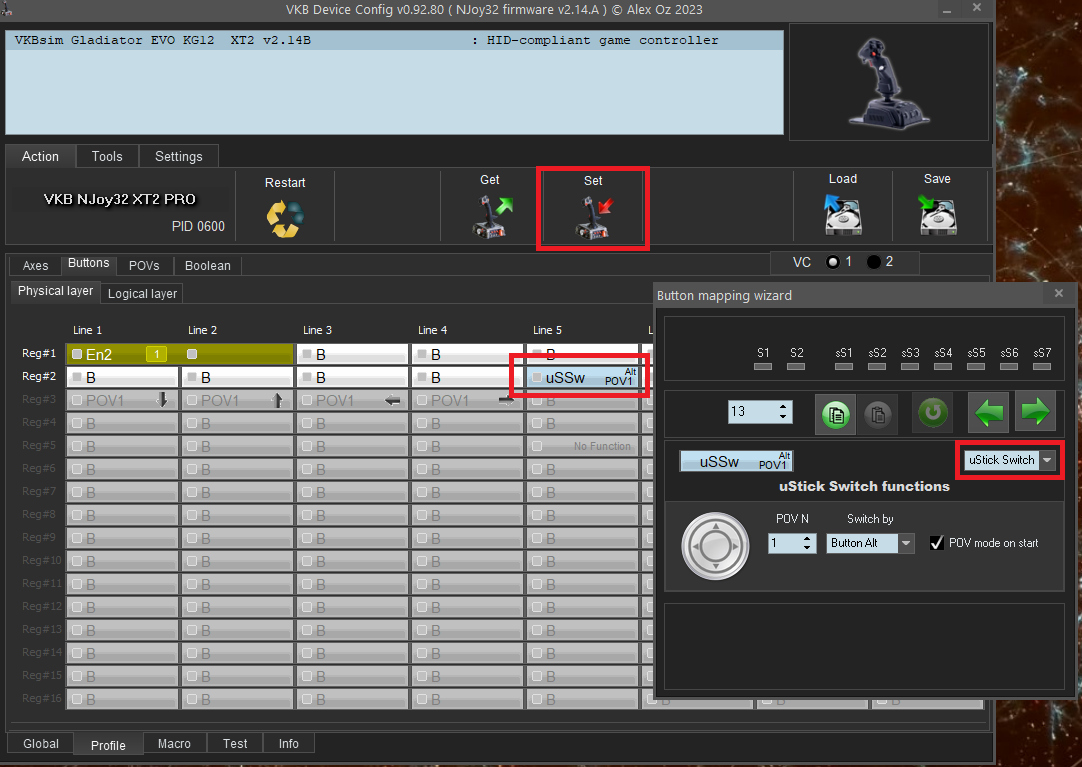Click the green reset icon in wizard
Viewport: 1082px width, 767px height.
(932, 413)
